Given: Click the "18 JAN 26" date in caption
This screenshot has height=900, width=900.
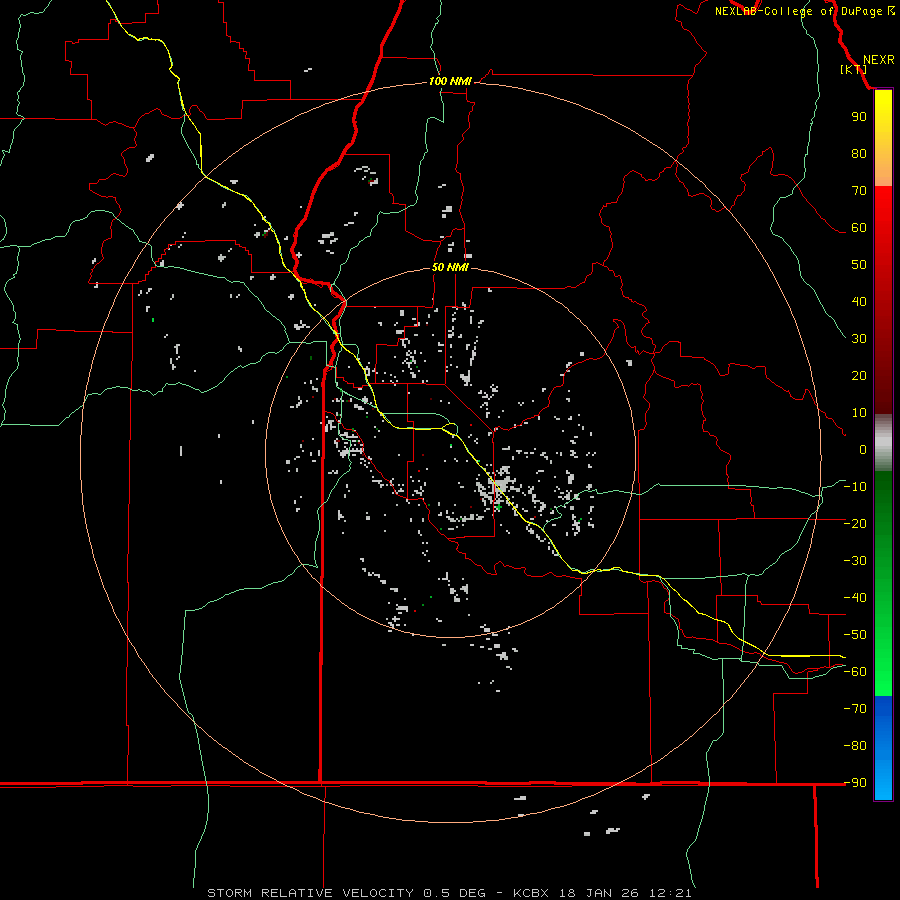Looking at the screenshot, I should [x=598, y=893].
